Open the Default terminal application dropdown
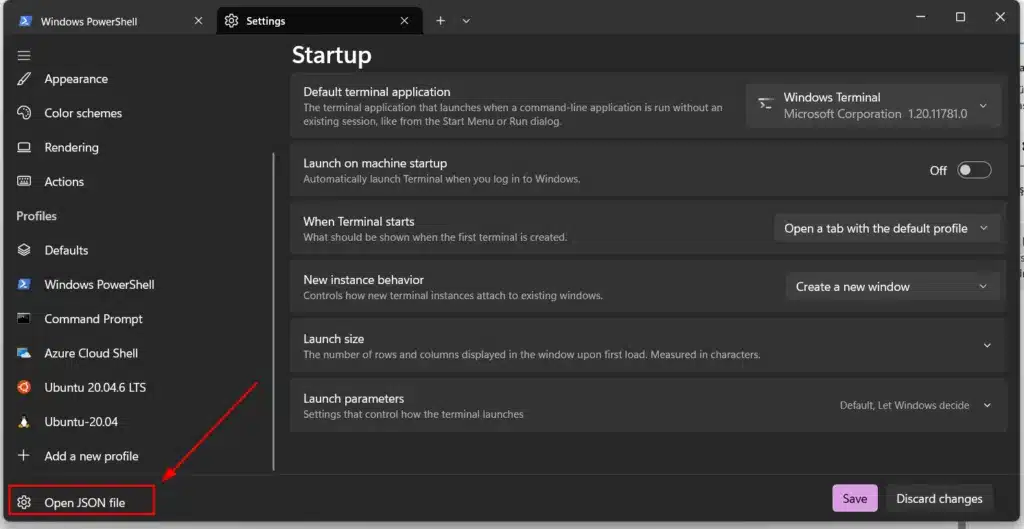The width and height of the screenshot is (1024, 529). click(873, 105)
